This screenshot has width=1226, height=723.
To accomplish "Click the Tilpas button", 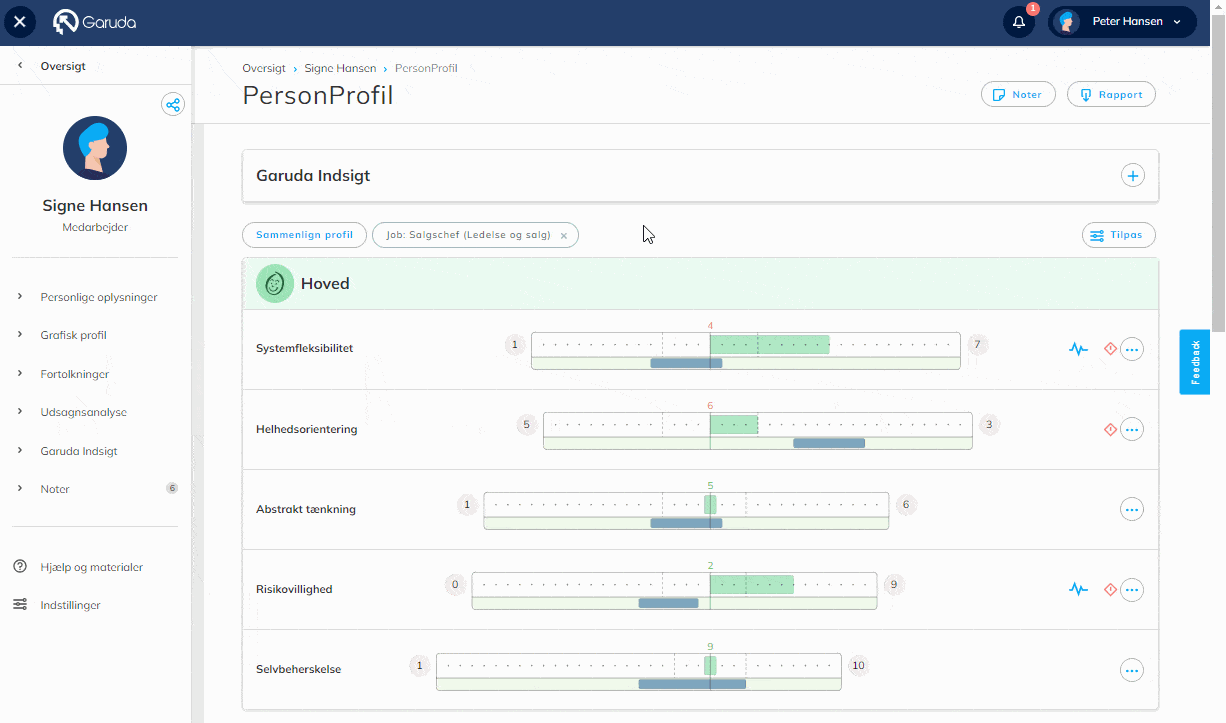I will click(1119, 235).
